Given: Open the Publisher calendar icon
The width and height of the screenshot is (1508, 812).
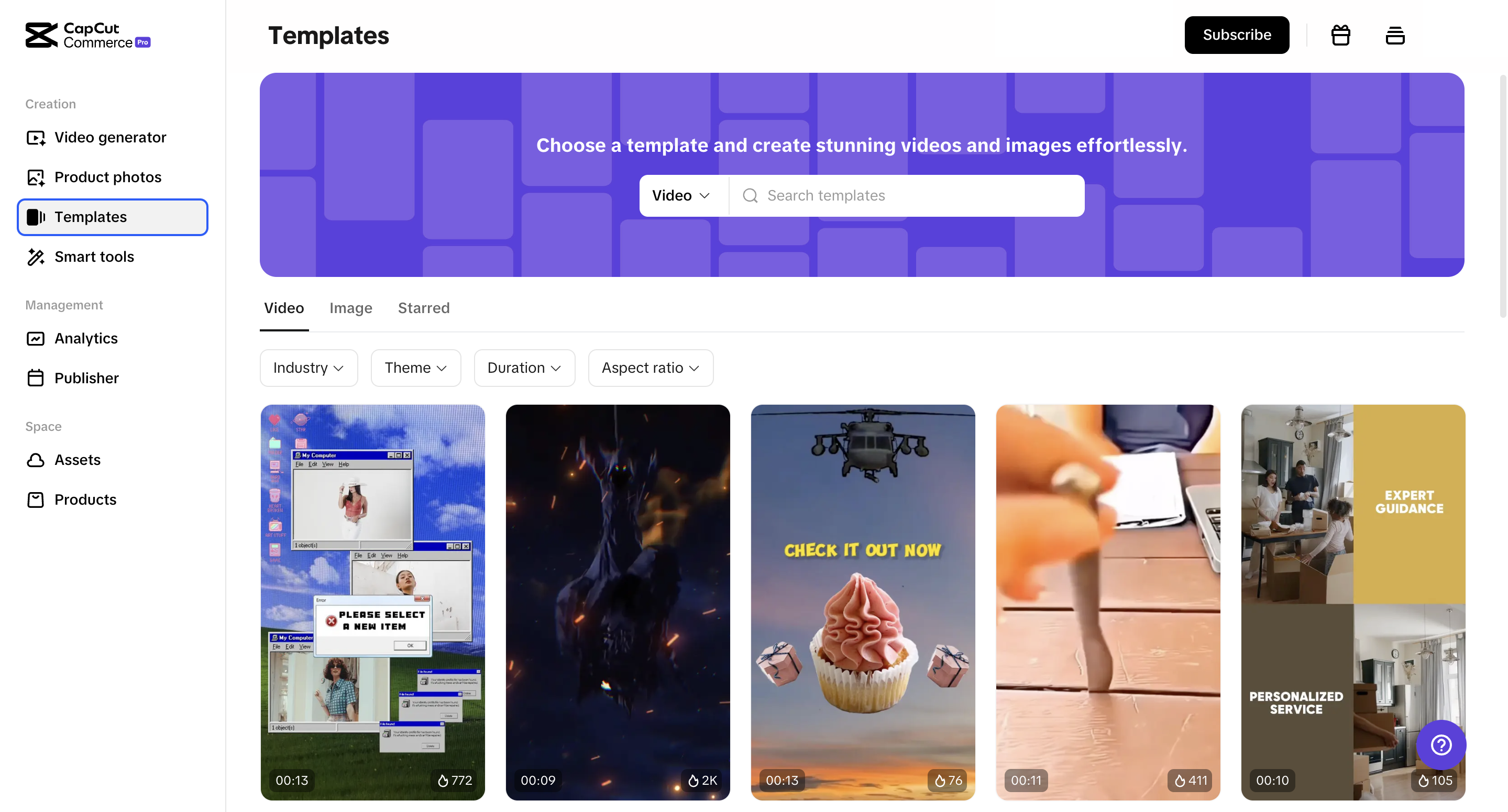Looking at the screenshot, I should tap(36, 379).
